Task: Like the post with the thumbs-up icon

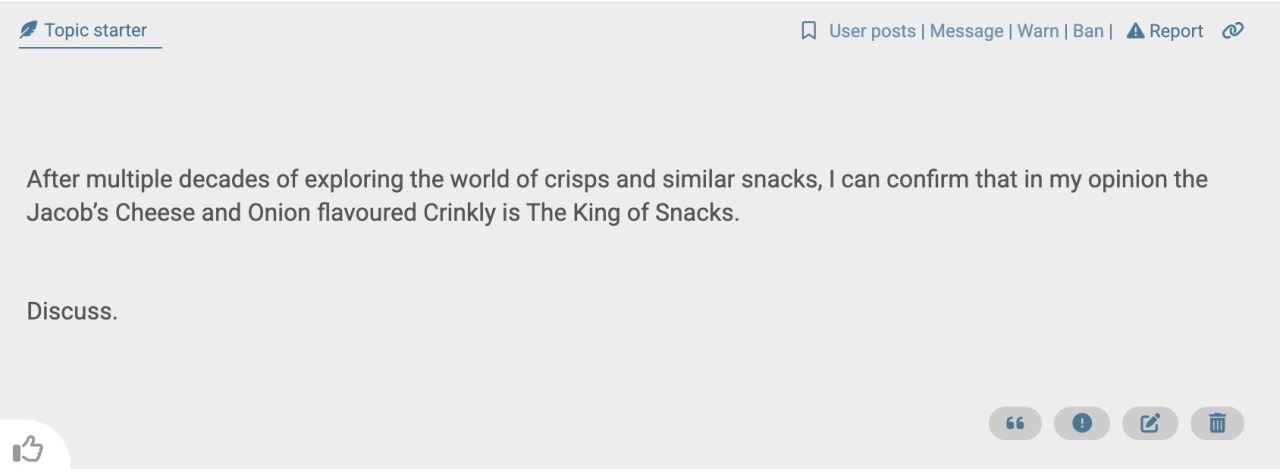Action: coord(28,449)
